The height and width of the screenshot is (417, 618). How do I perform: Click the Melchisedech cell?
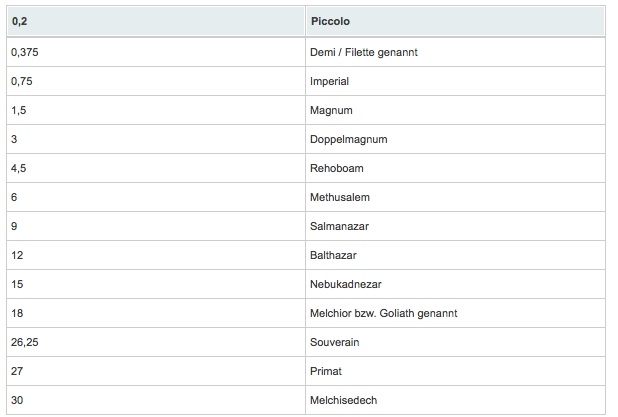(455, 400)
